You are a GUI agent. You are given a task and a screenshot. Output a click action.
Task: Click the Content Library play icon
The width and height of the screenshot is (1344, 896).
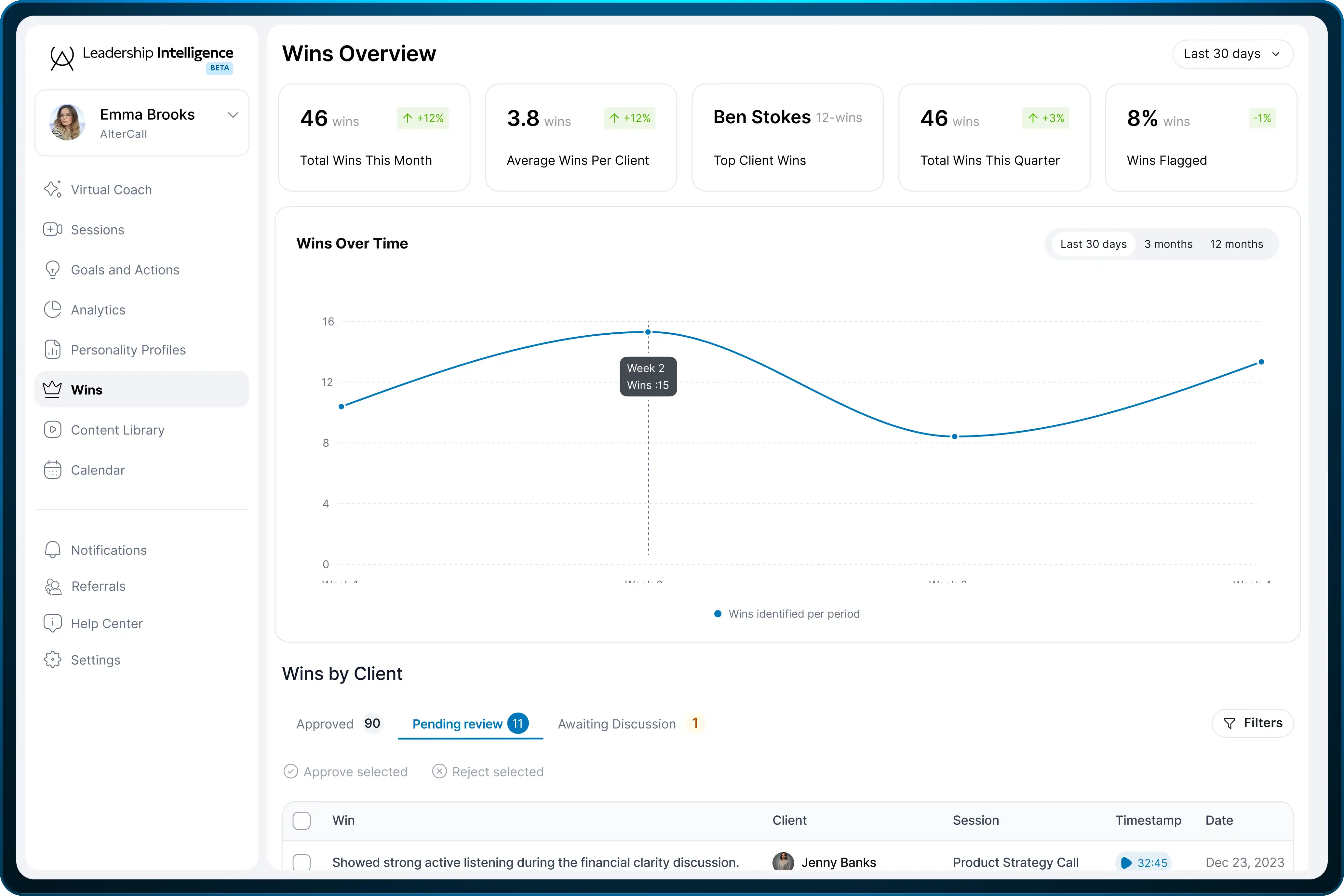click(53, 429)
